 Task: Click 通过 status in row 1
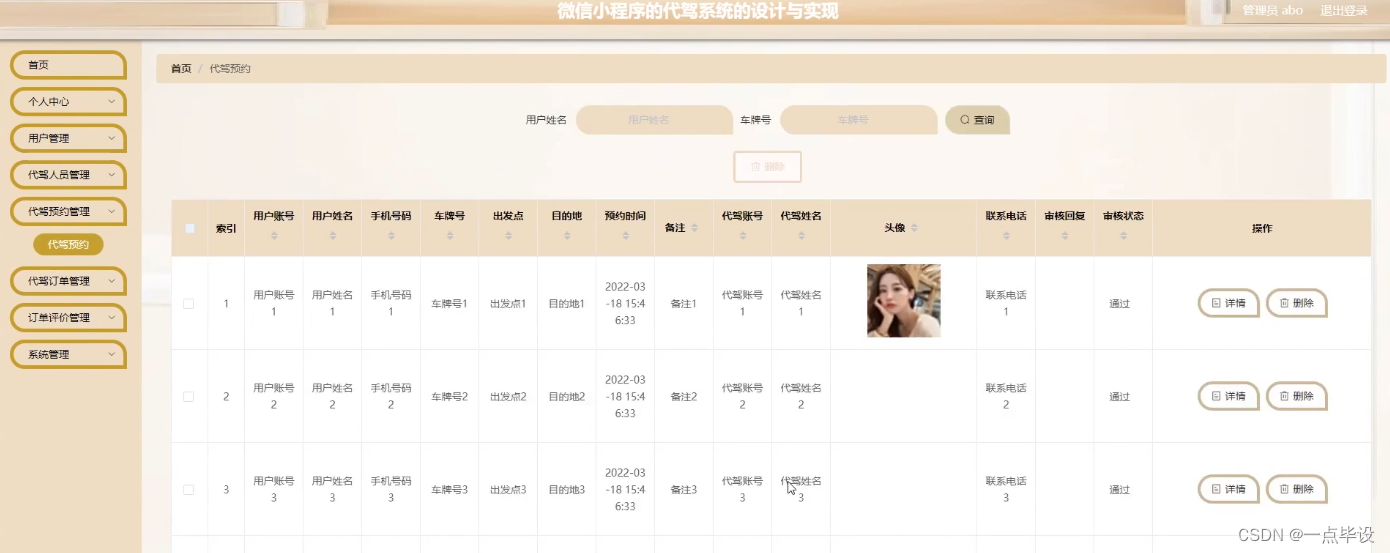point(1119,303)
